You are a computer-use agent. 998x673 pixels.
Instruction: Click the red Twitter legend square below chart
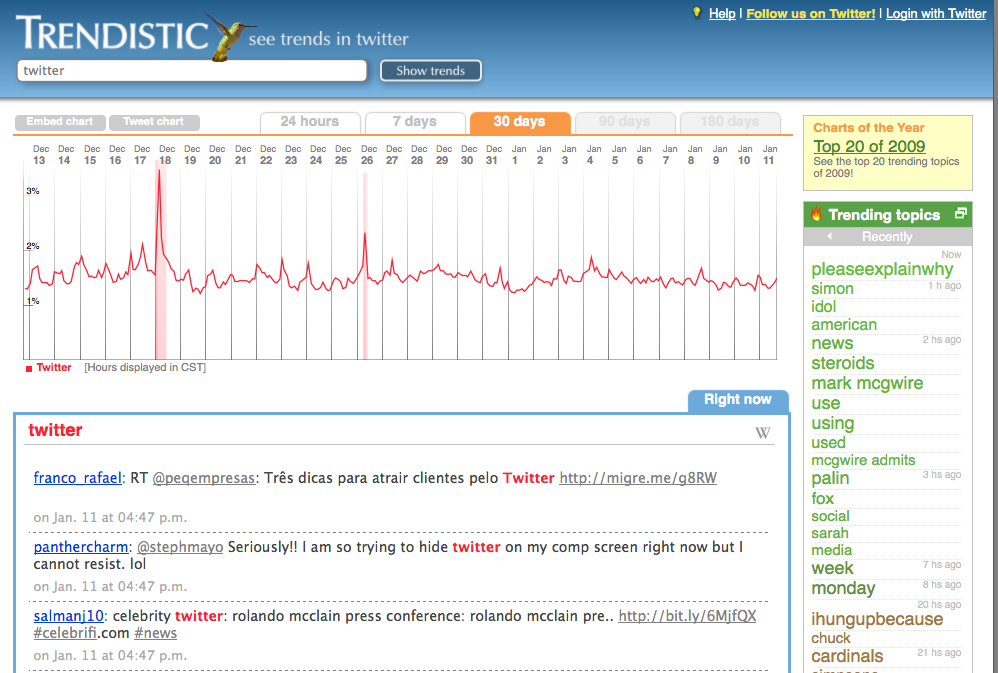coord(28,368)
